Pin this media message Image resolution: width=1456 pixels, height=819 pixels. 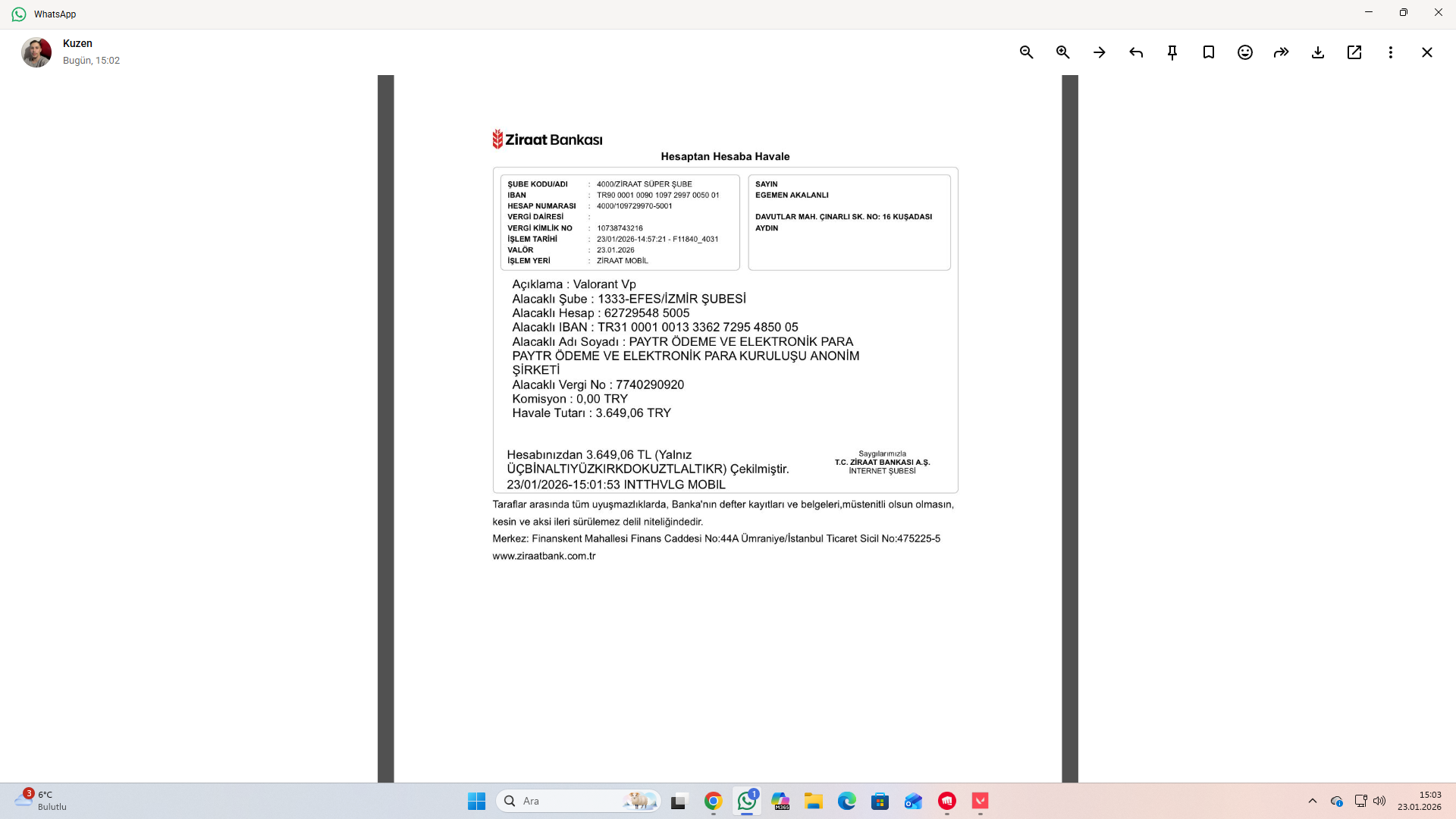[1172, 52]
